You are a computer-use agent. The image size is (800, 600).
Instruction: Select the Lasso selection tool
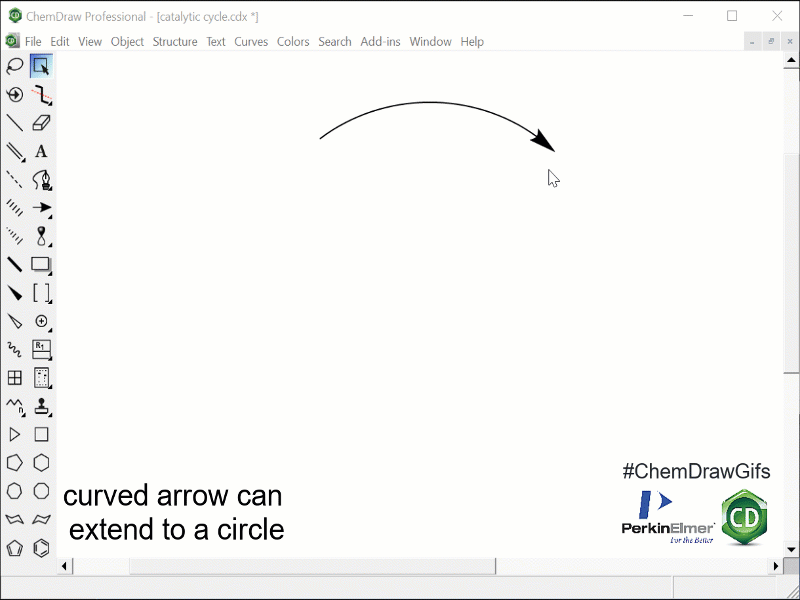(x=15, y=66)
